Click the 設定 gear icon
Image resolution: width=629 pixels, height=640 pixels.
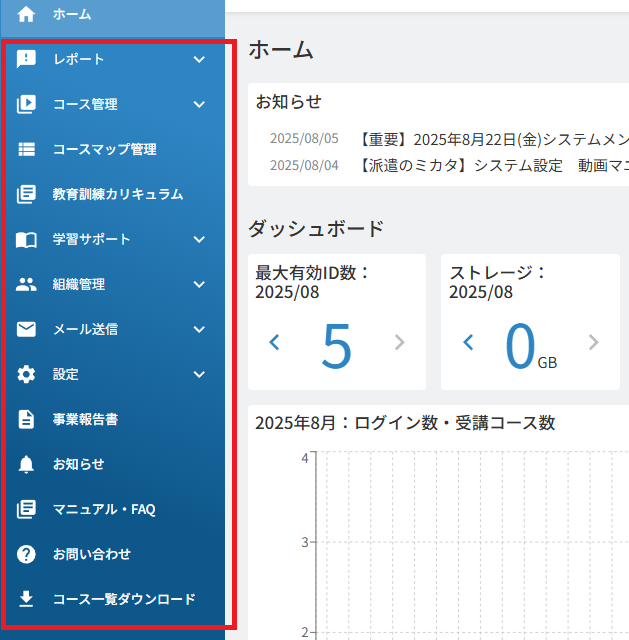tap(26, 374)
